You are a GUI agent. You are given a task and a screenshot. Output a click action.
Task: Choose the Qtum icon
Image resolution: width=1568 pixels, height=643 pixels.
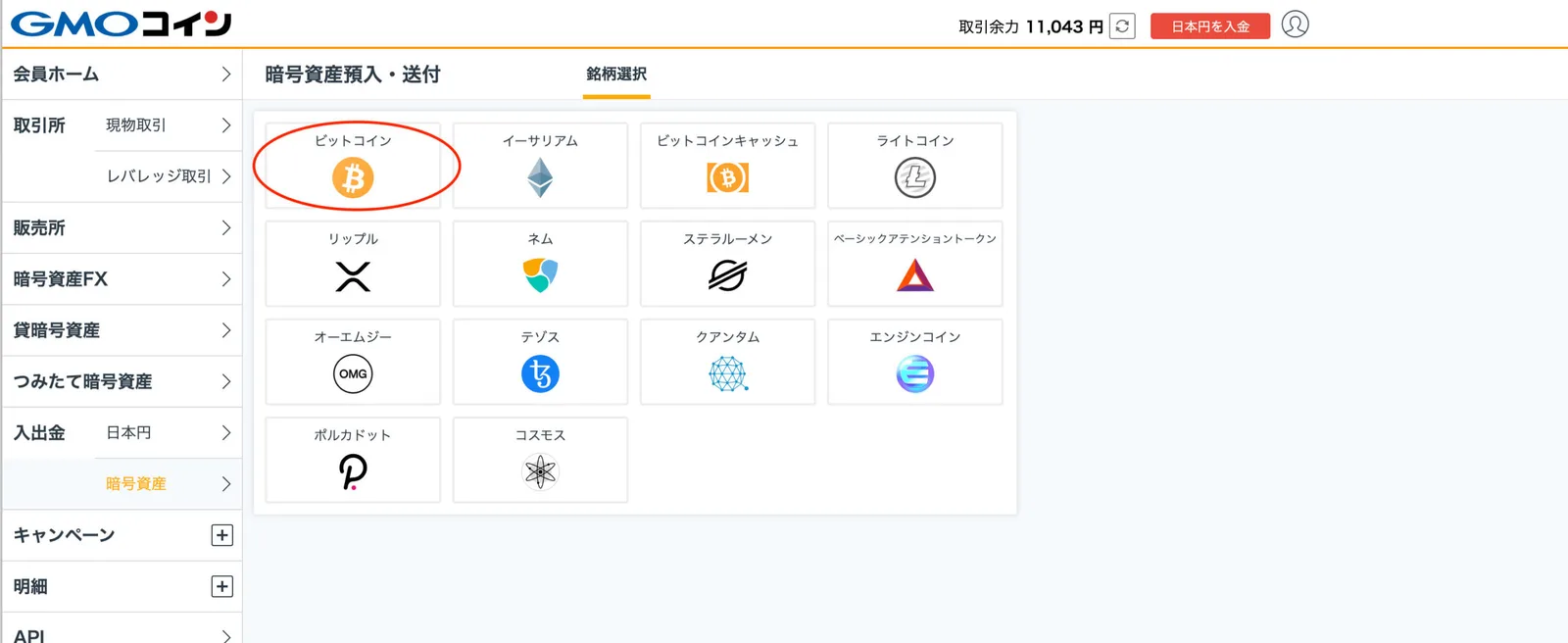tap(727, 373)
